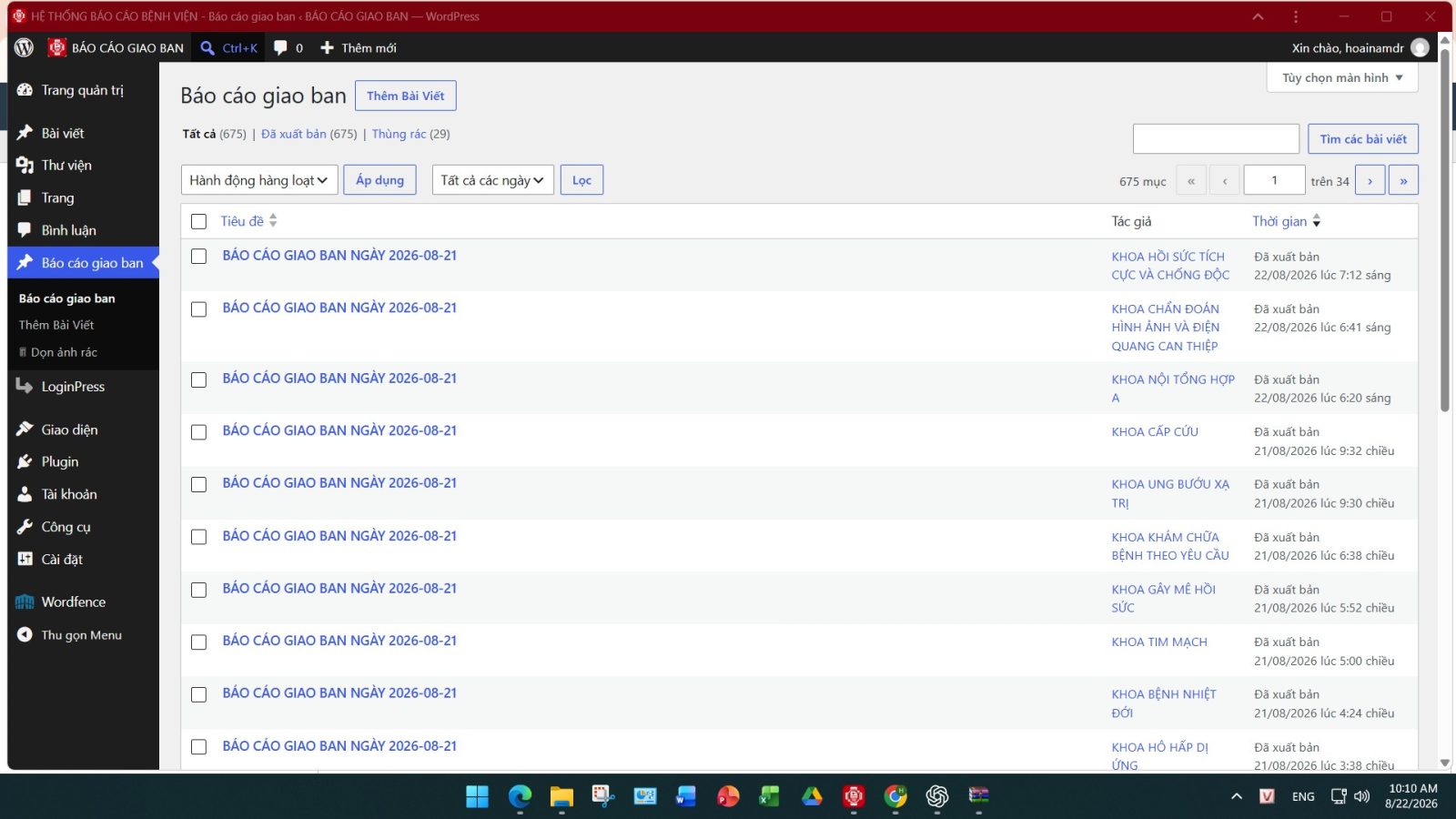This screenshot has height=819, width=1456.
Task: Go to the next page of posts
Action: pos(1370,180)
